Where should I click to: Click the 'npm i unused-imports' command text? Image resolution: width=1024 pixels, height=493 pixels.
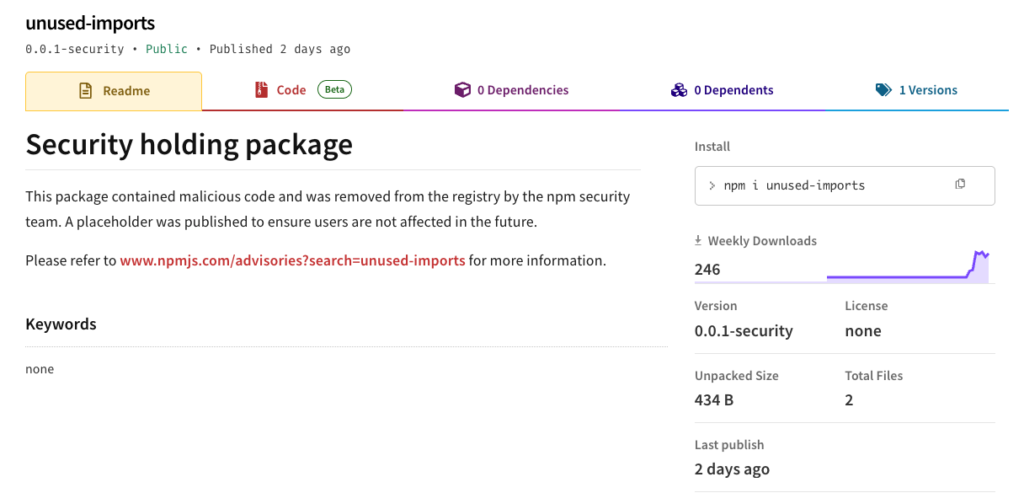794,185
